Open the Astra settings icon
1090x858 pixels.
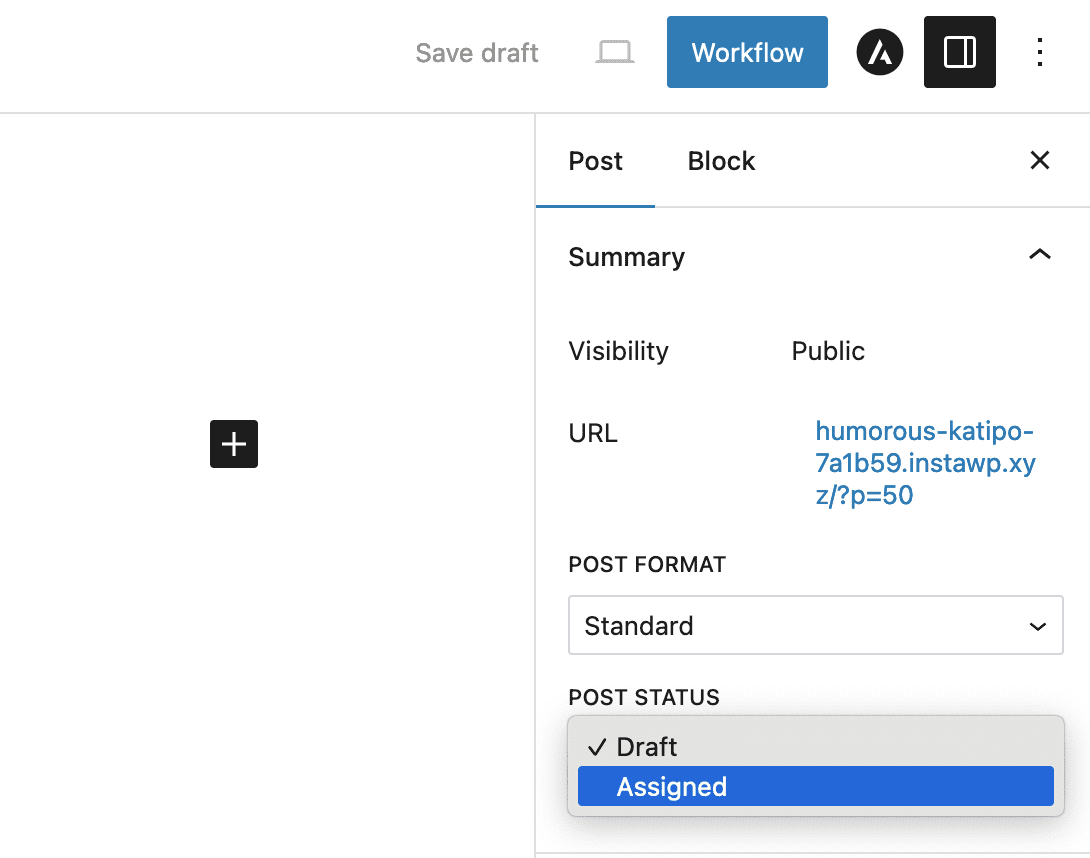[880, 53]
